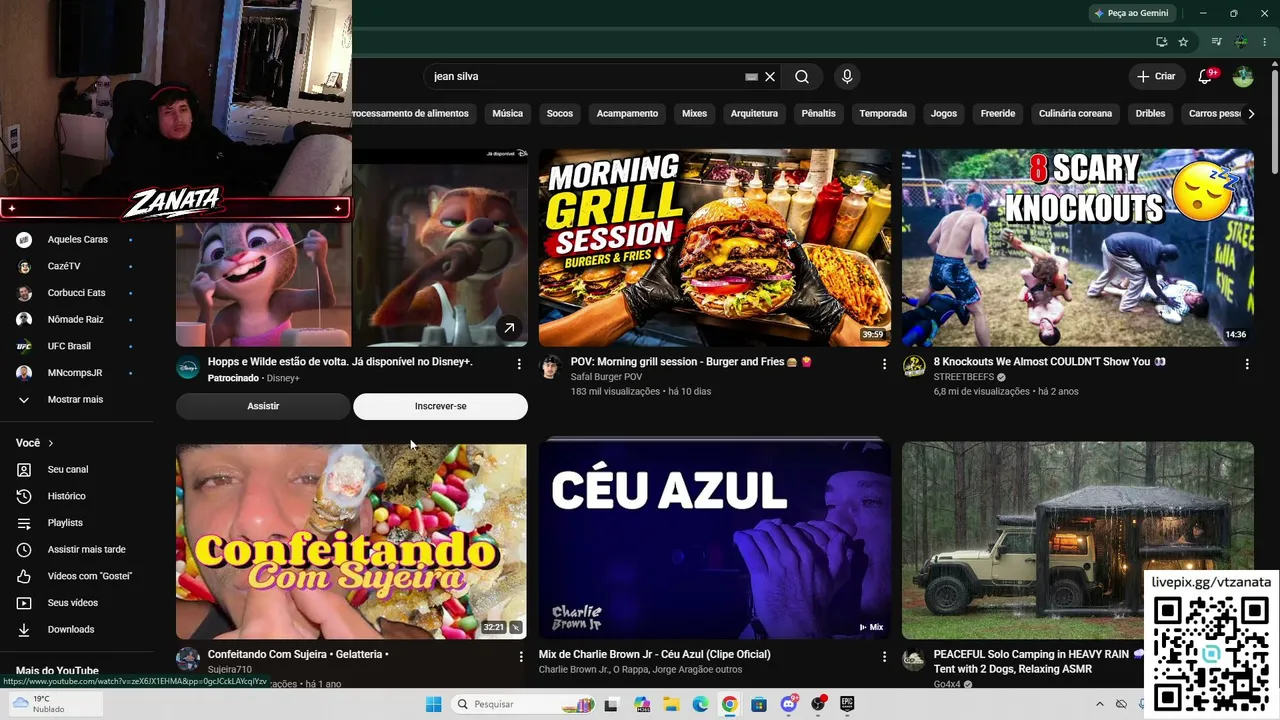Play the Morning Grill Session thumbnail

715,248
